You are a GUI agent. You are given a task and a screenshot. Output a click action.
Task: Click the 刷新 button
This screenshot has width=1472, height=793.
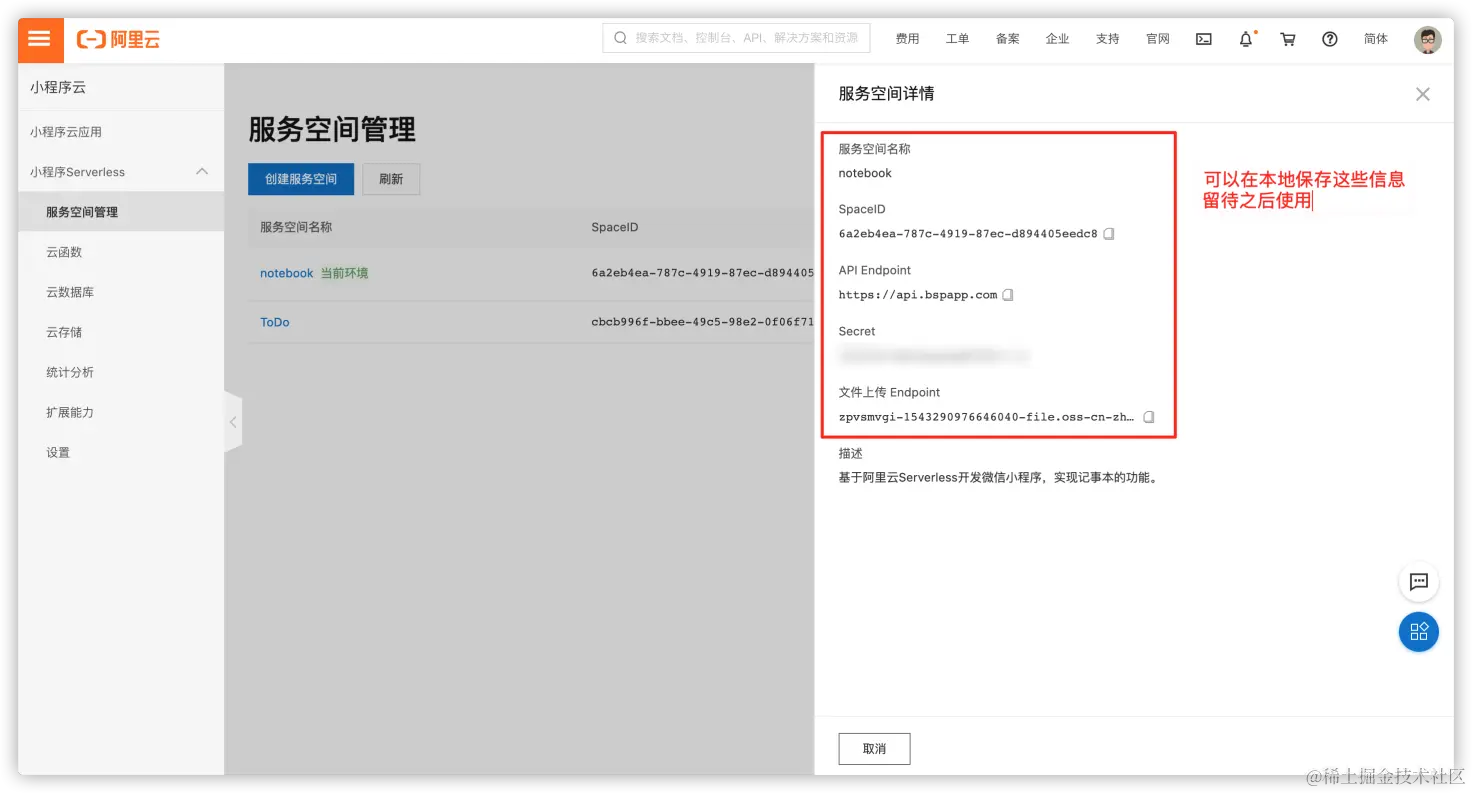[x=391, y=179]
